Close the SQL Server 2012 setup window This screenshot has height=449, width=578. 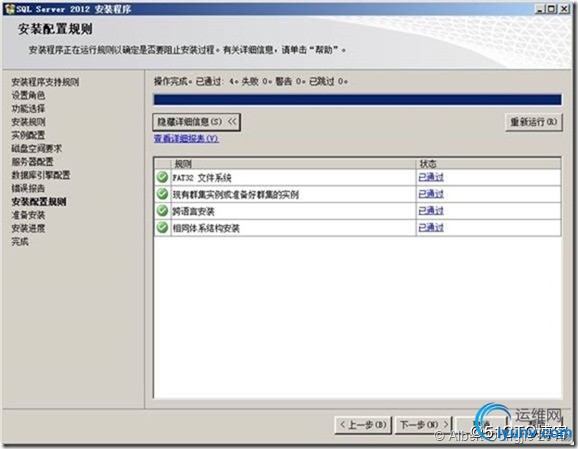tap(564, 9)
